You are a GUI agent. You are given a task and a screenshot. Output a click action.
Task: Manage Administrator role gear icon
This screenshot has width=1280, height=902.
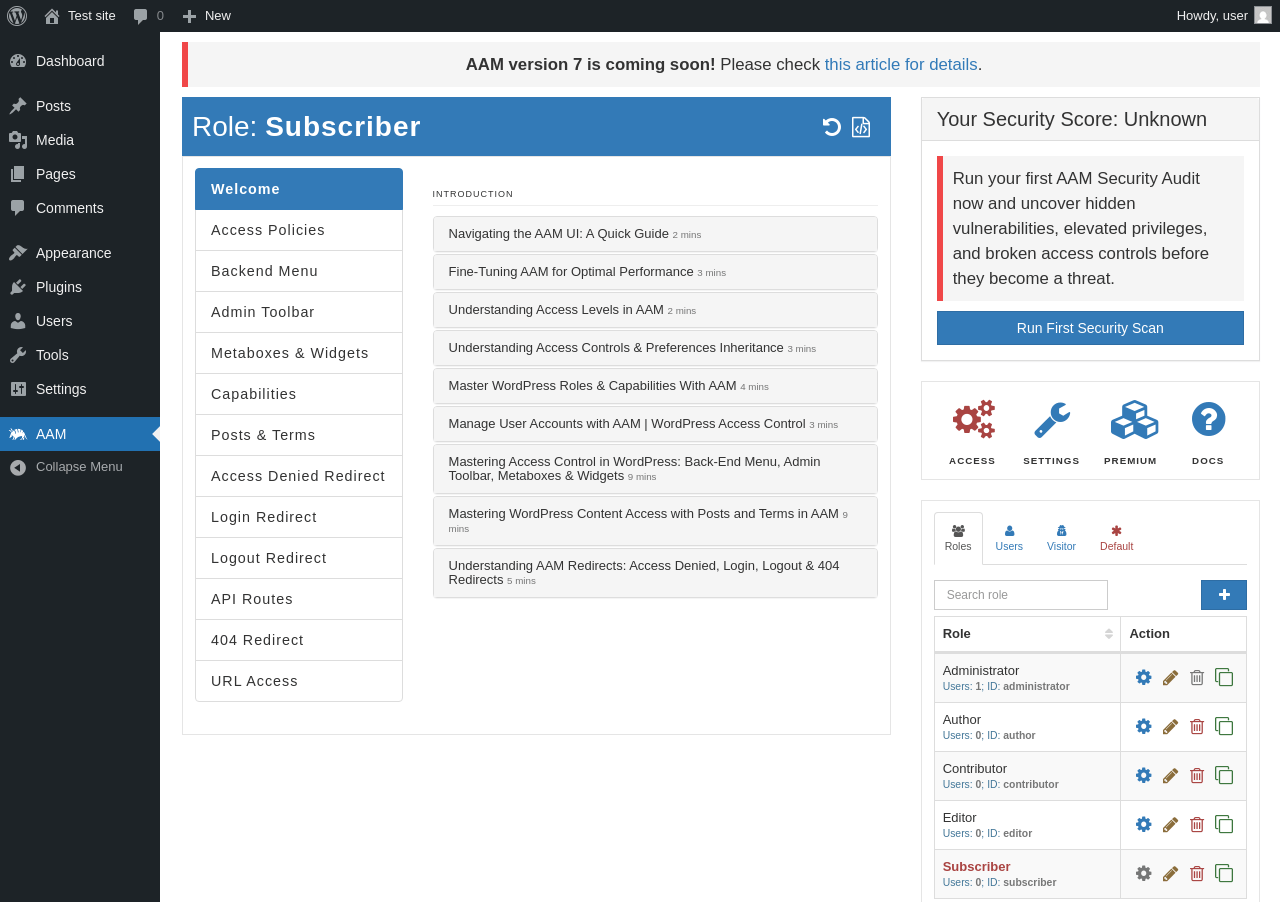pos(1143,677)
